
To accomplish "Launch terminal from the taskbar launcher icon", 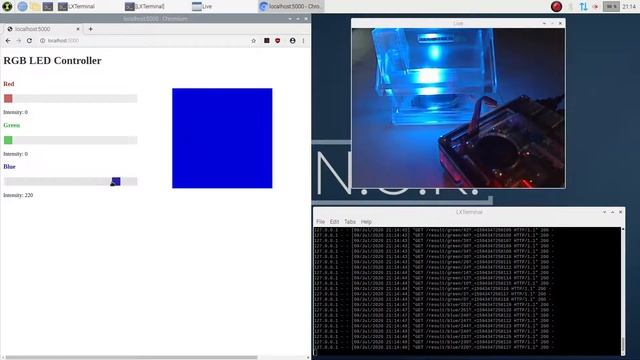I will point(48,6).
